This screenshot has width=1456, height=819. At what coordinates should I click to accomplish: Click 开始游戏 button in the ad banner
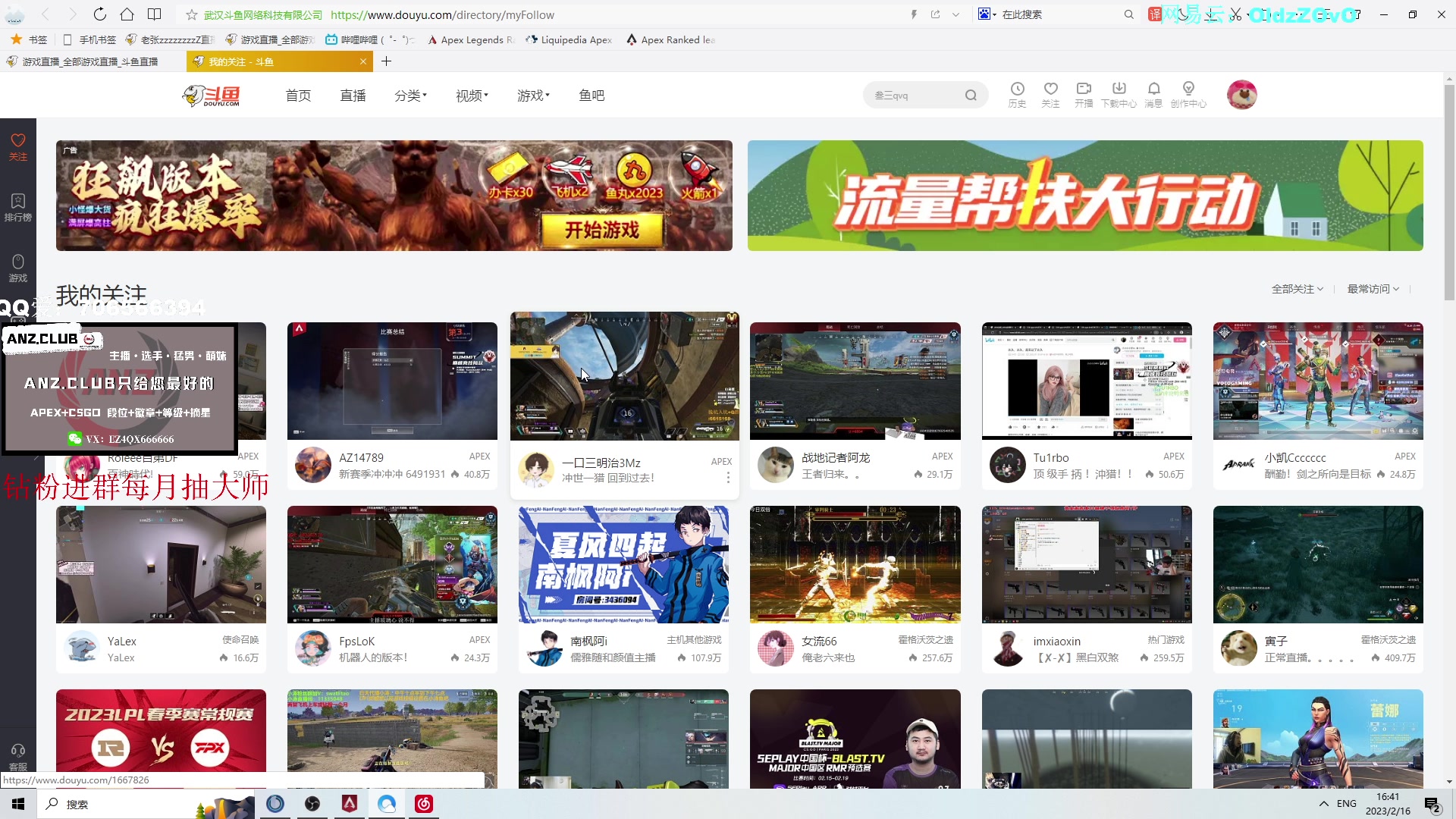click(602, 230)
